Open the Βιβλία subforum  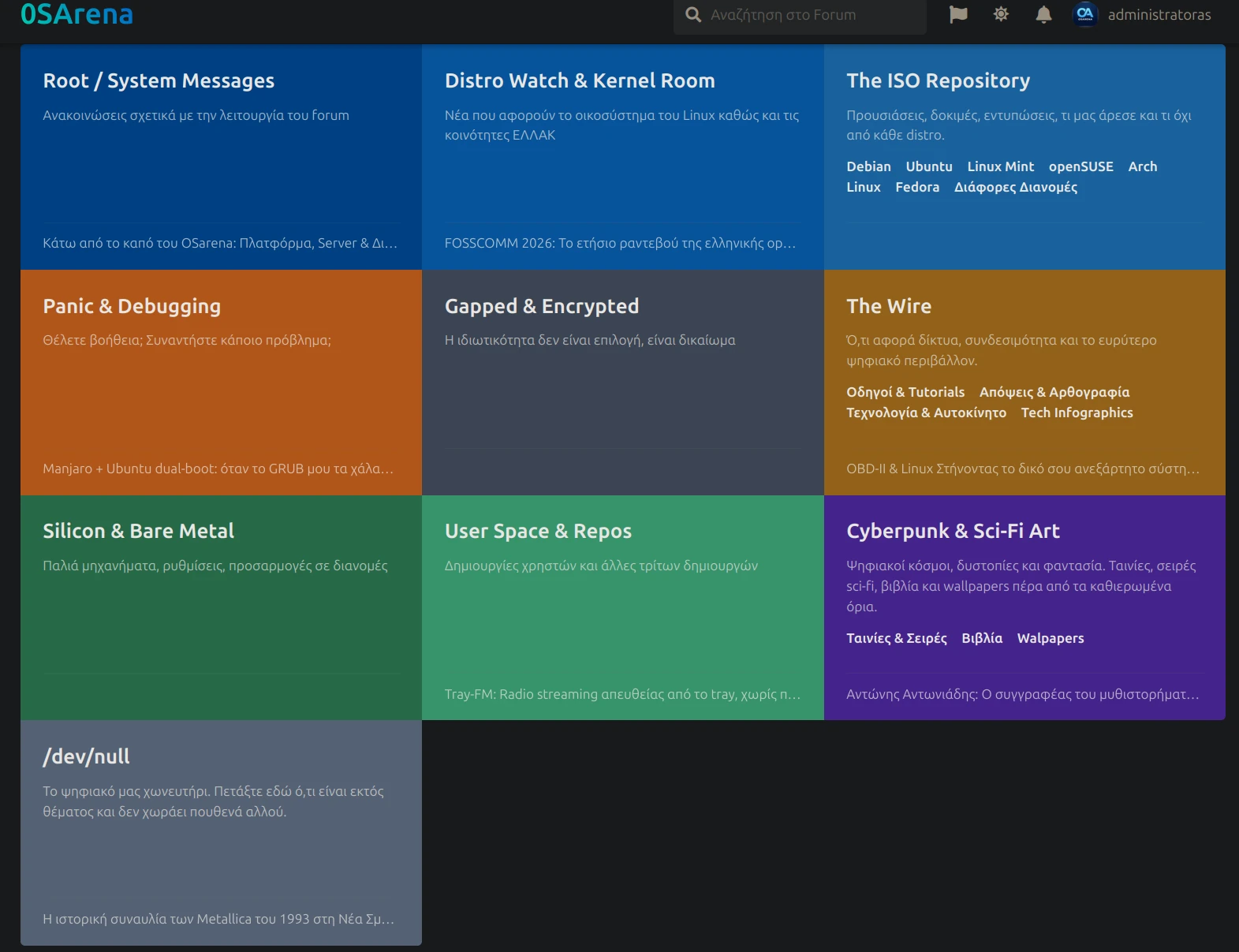[x=982, y=638]
